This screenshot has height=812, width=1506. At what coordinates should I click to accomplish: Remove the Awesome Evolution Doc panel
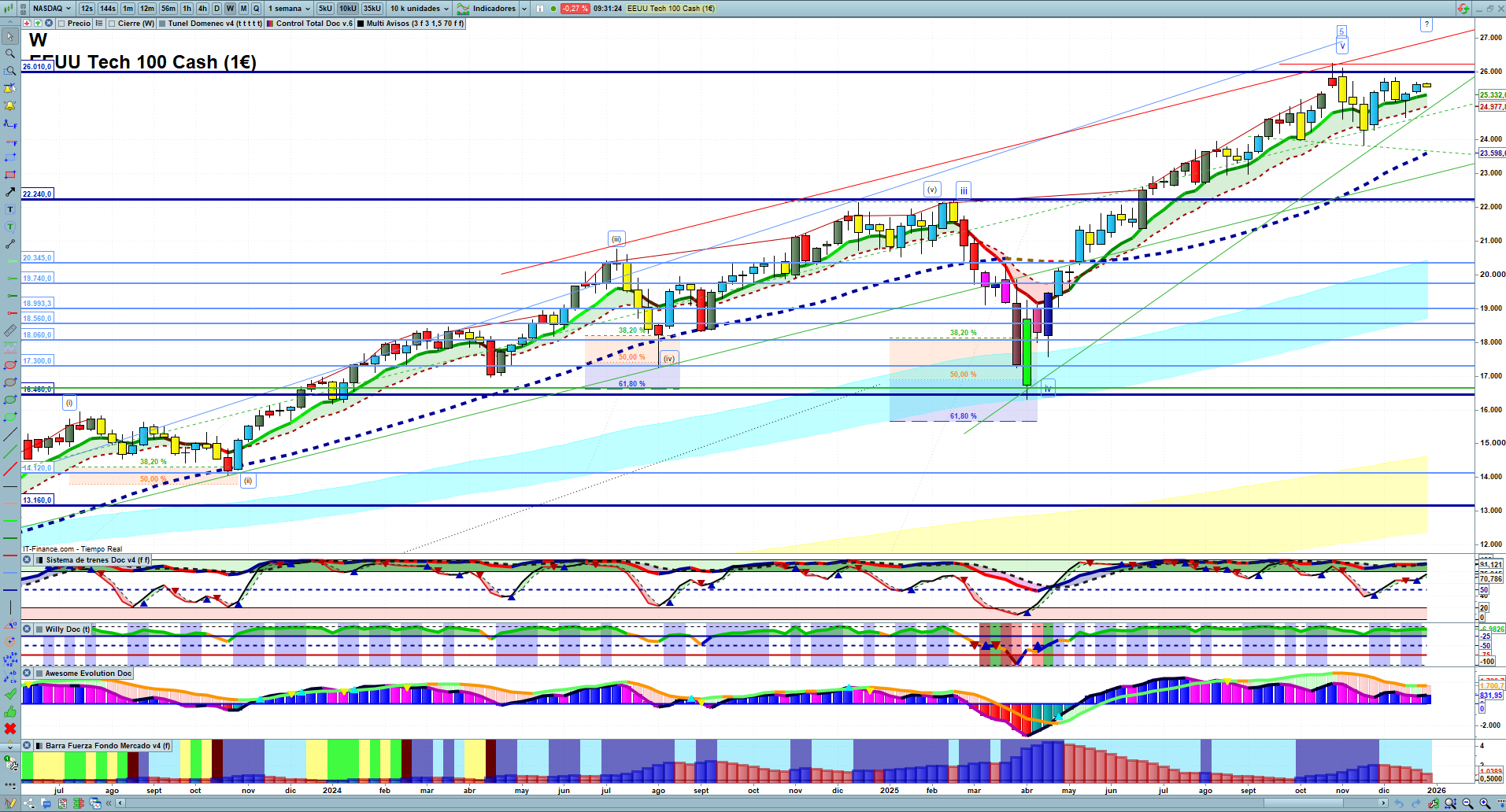(x=27, y=674)
